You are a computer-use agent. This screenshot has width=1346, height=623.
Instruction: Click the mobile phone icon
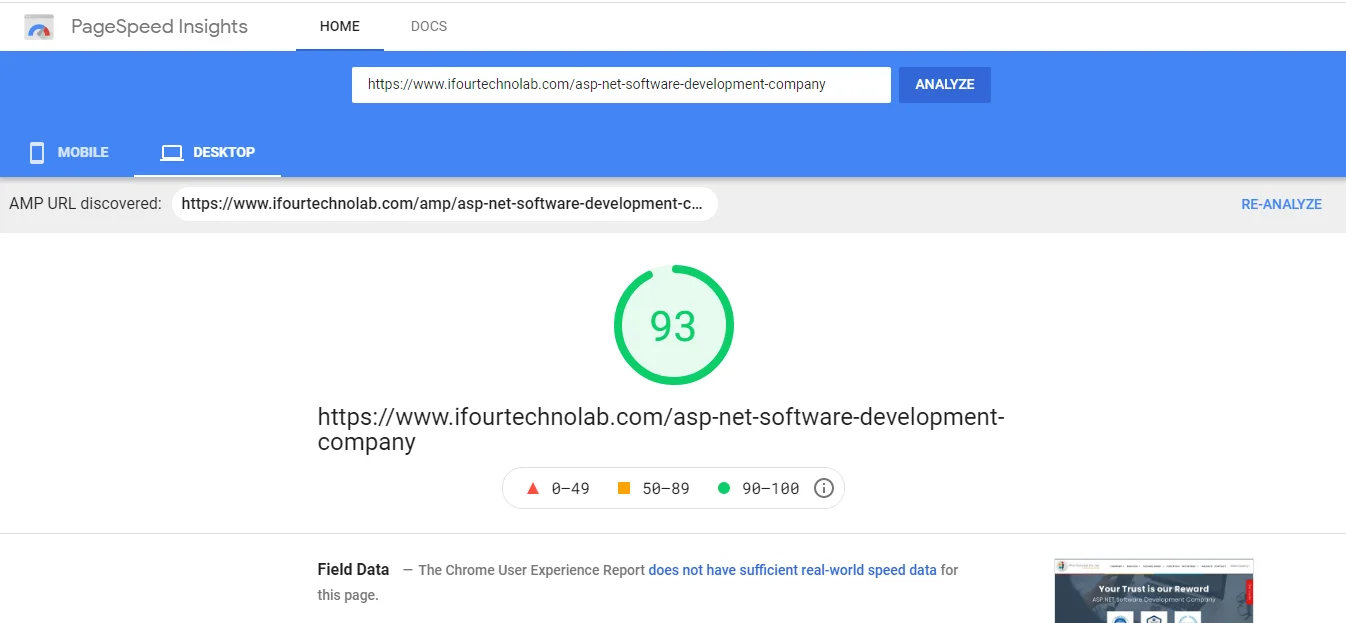(x=37, y=152)
